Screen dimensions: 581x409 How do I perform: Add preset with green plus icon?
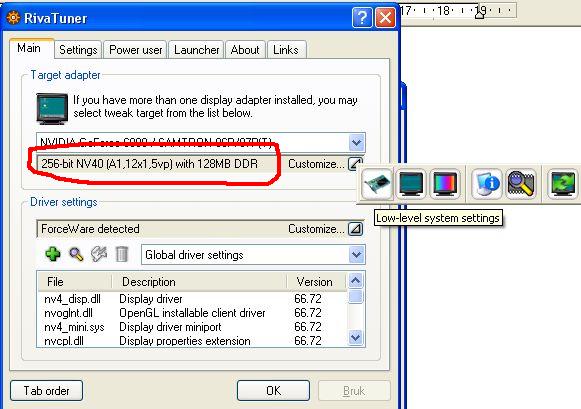point(53,254)
